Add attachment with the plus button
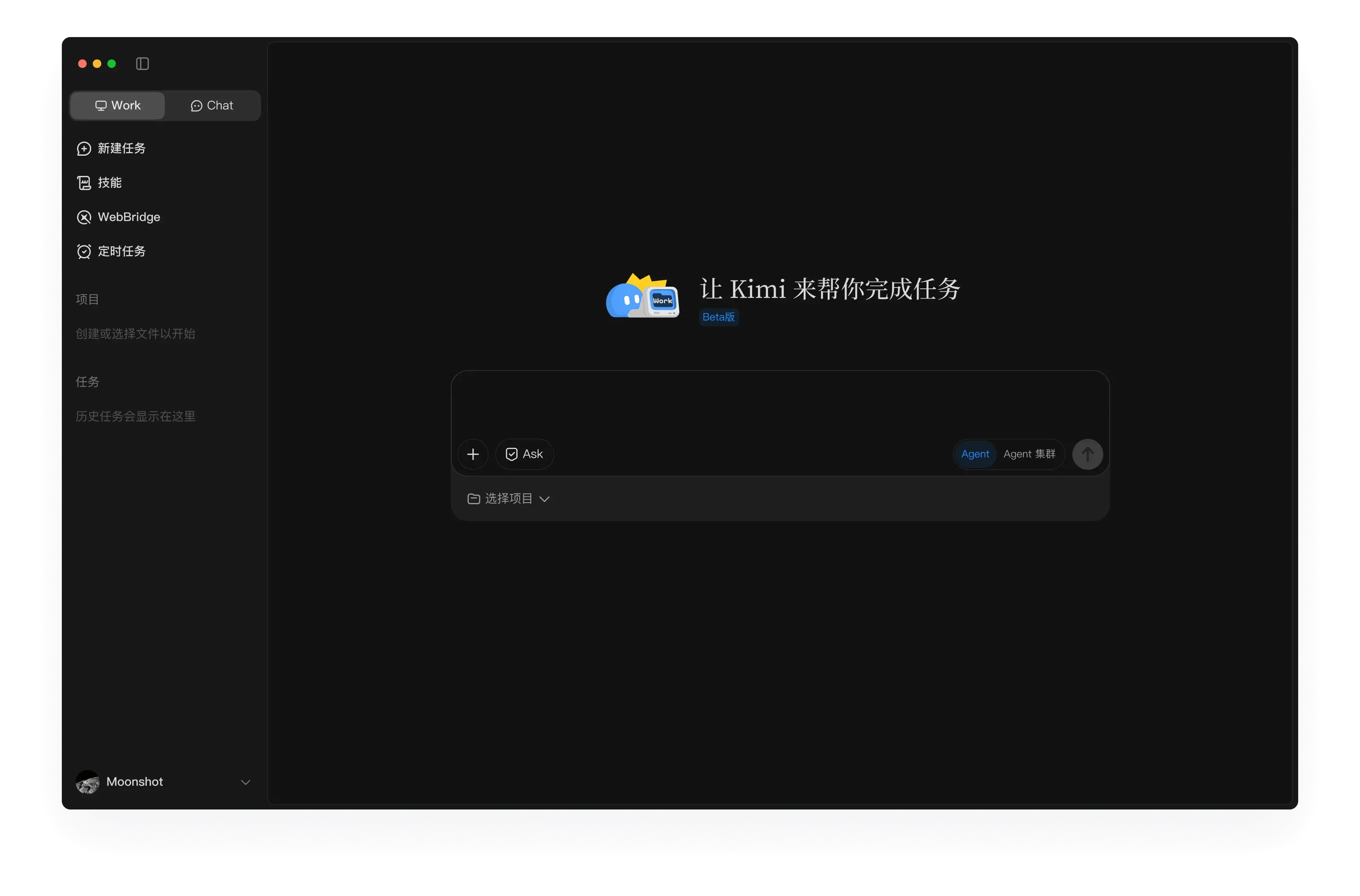 click(473, 454)
